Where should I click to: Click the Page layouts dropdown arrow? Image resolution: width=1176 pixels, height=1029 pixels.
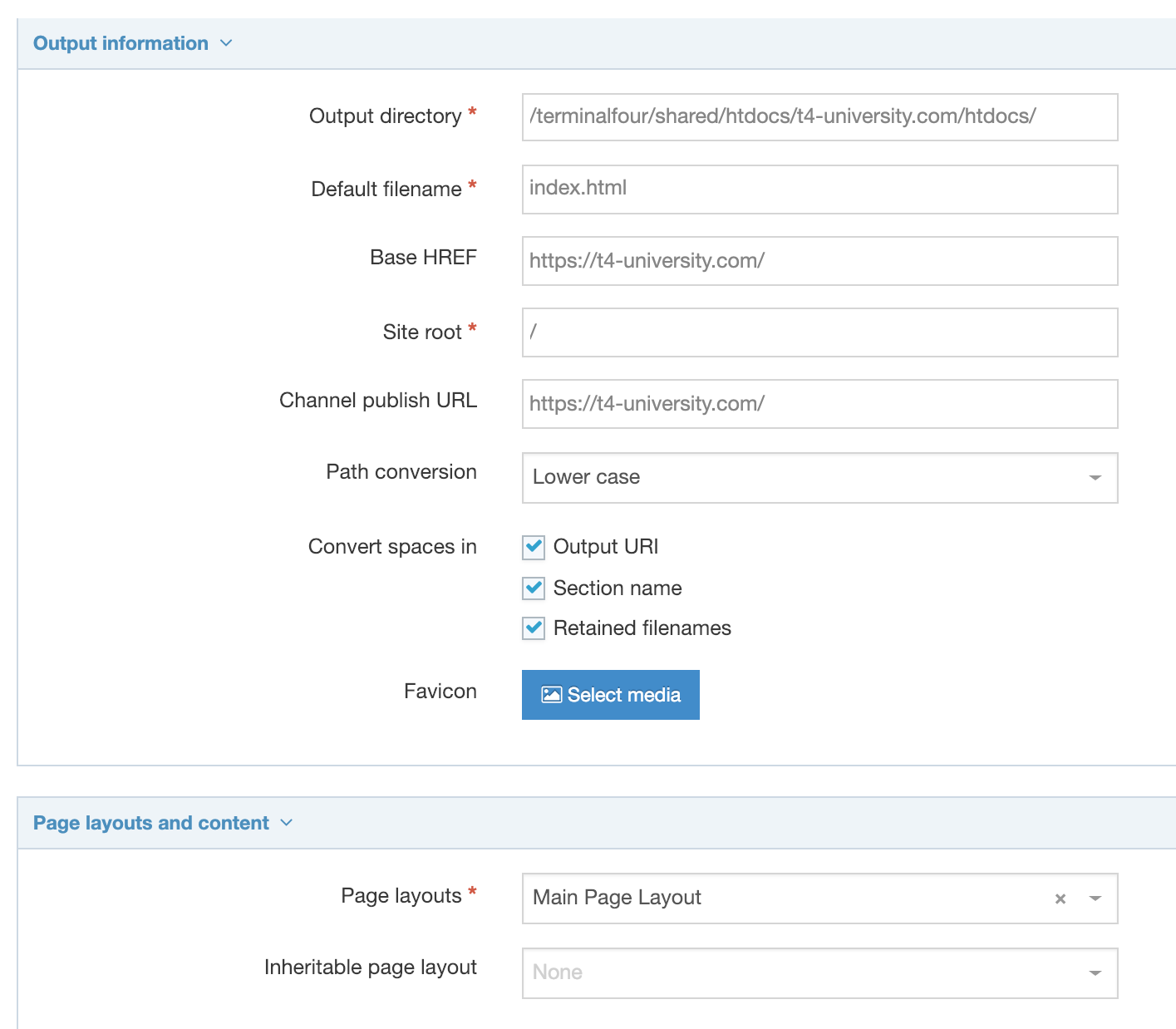coord(1095,899)
